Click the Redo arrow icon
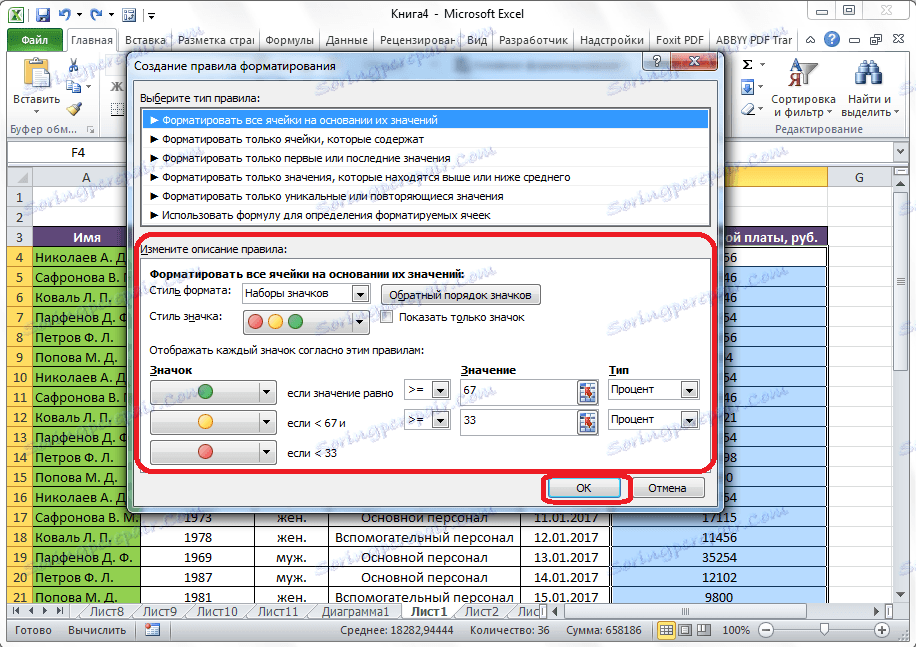The image size is (916, 647). click(x=95, y=15)
